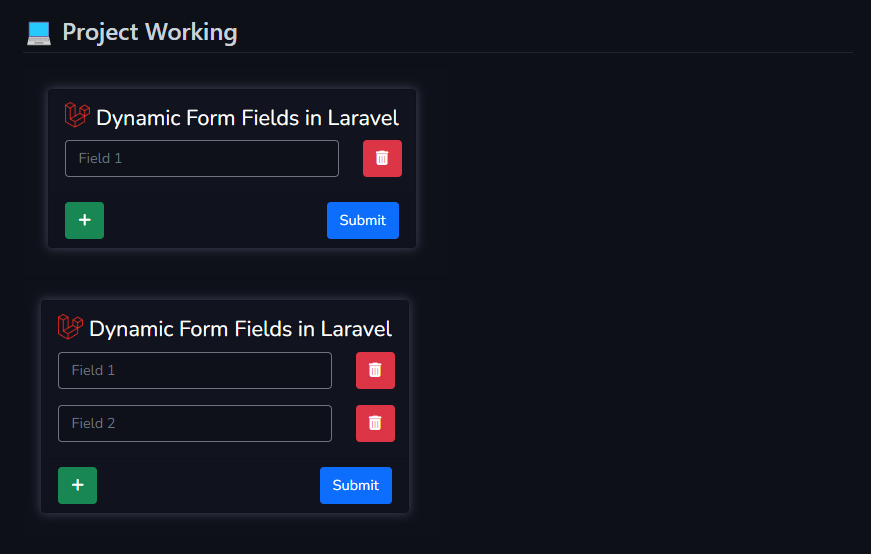Focus the Field 1 input in the upper card
This screenshot has width=871, height=554.
tap(202, 158)
